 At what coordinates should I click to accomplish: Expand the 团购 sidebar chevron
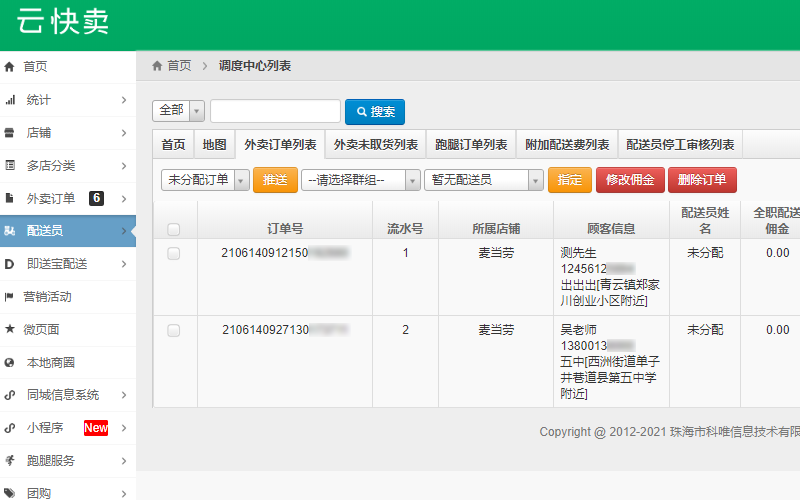click(123, 493)
